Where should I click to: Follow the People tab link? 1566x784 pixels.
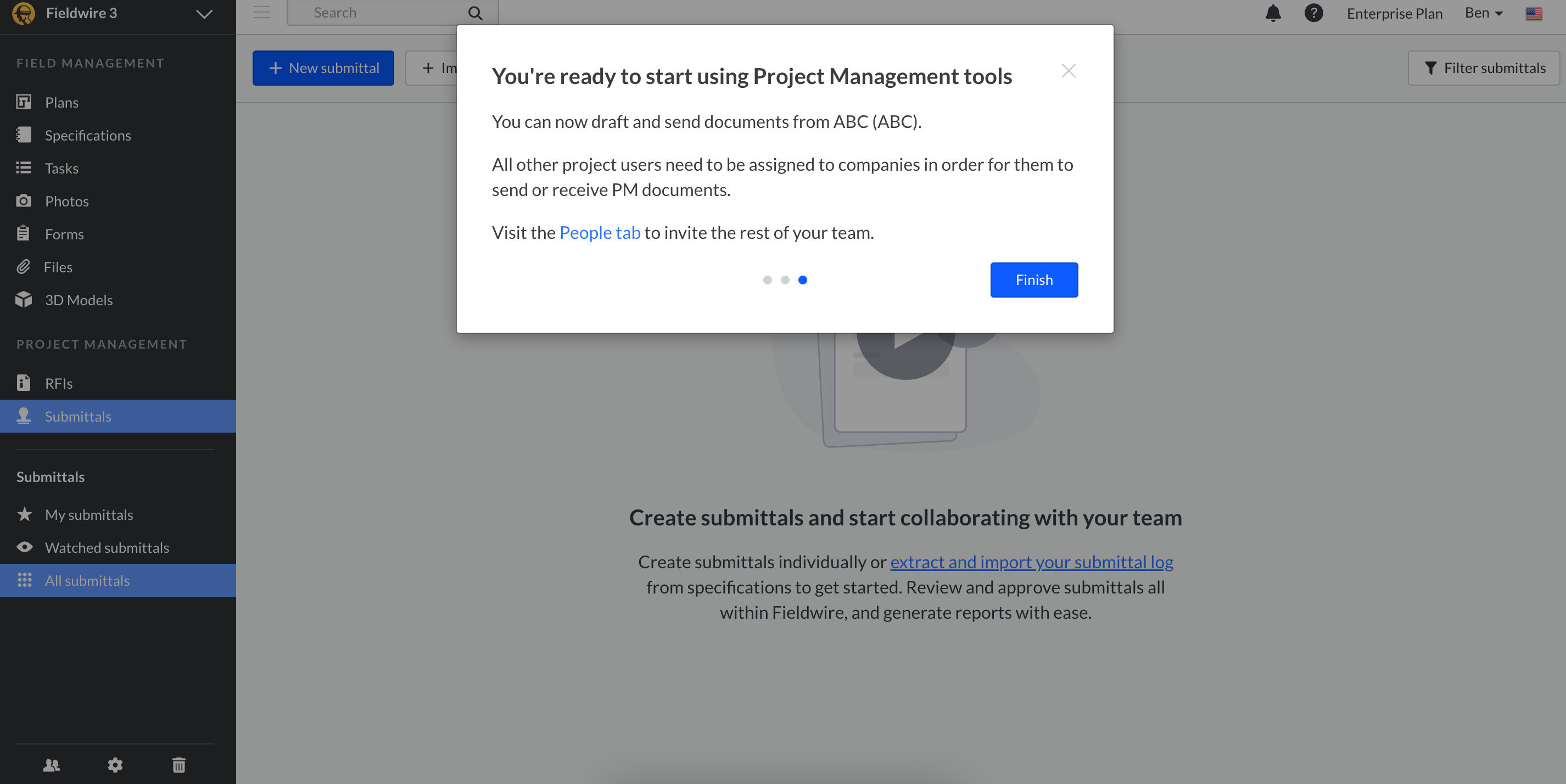coord(600,232)
